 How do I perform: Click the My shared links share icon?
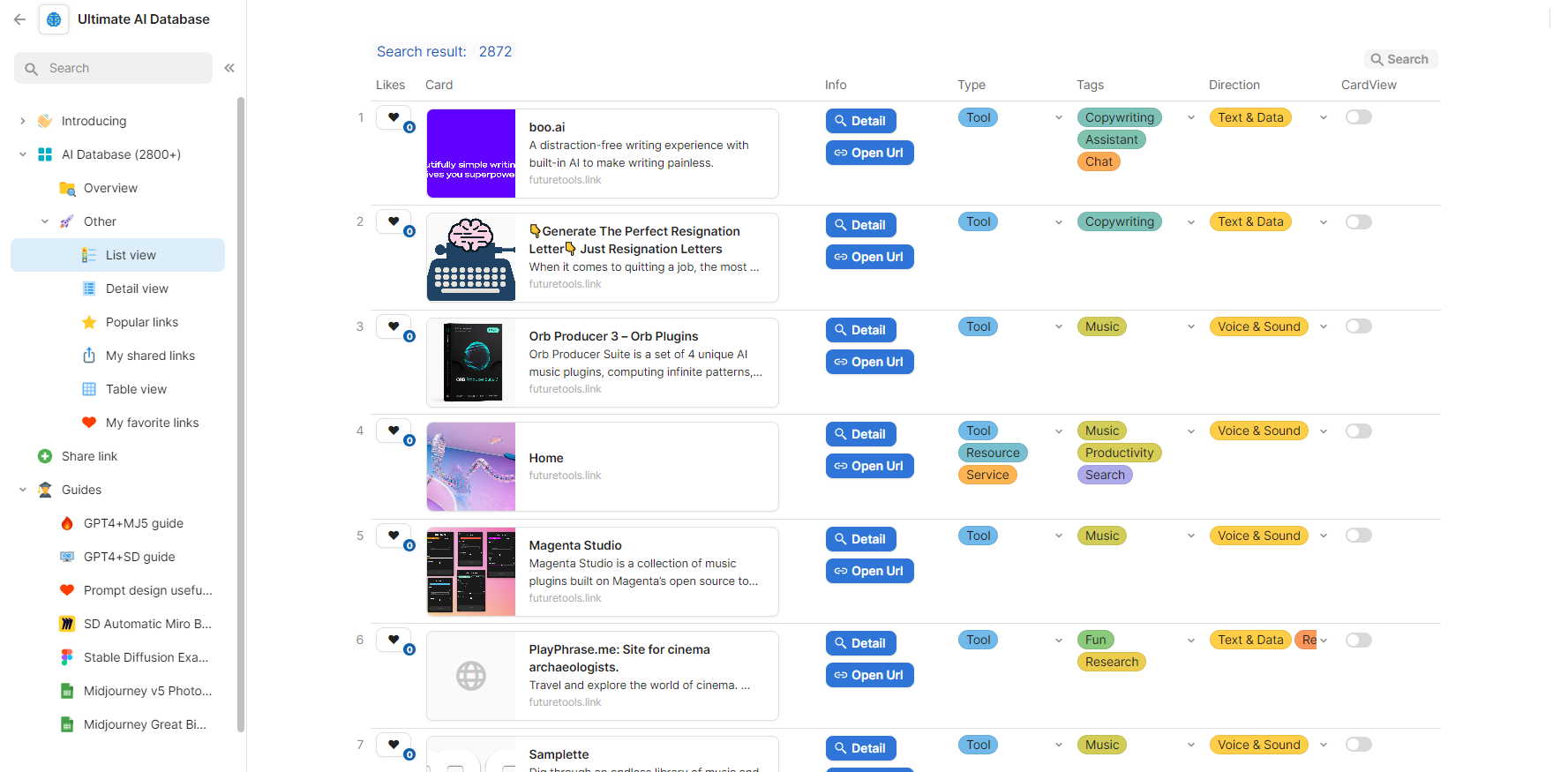pyautogui.click(x=89, y=356)
